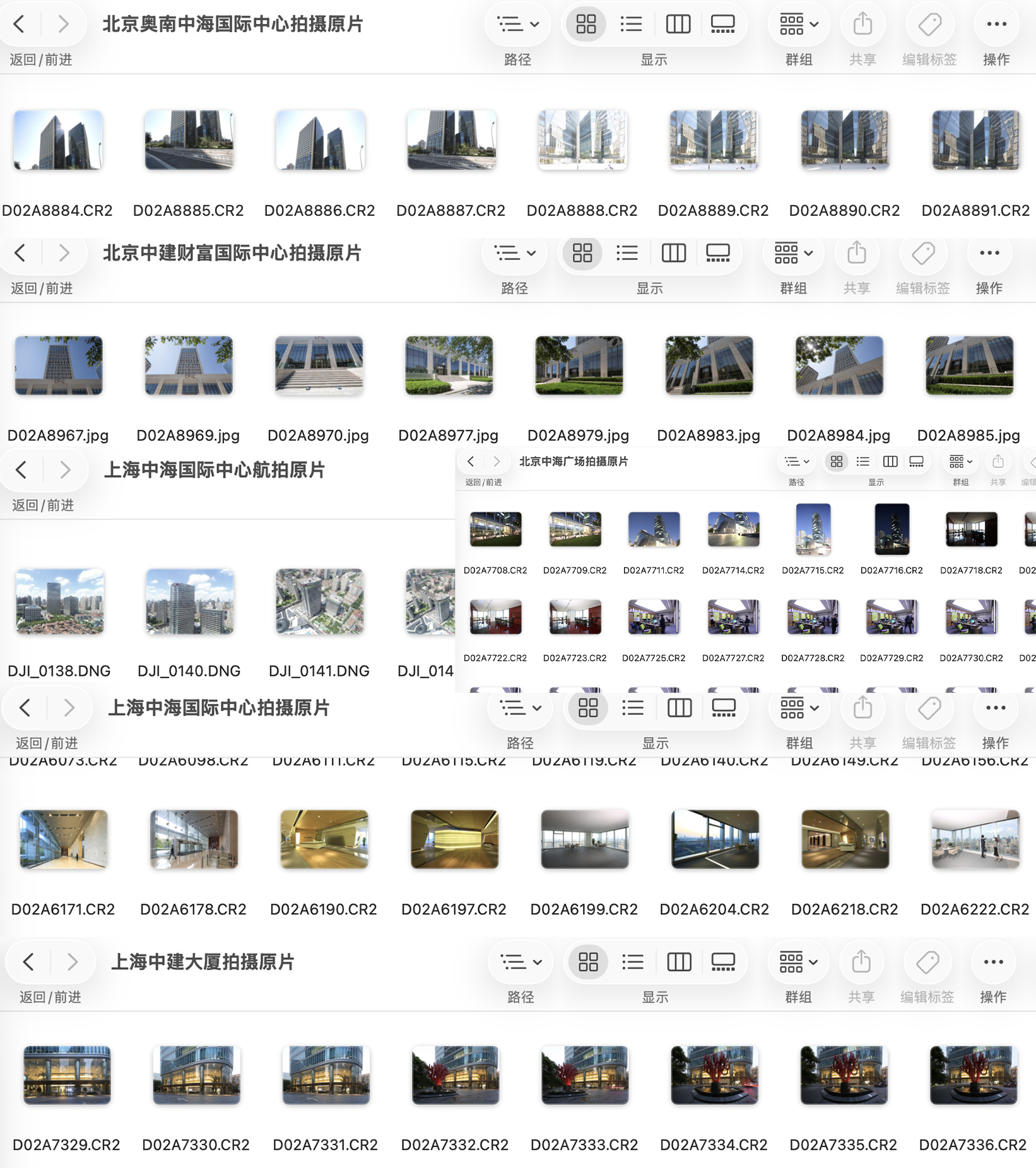Screen dimensions: 1036x1168
Task: Switch to list view in 北京中海广场拍摄原片 window
Action: 863,461
